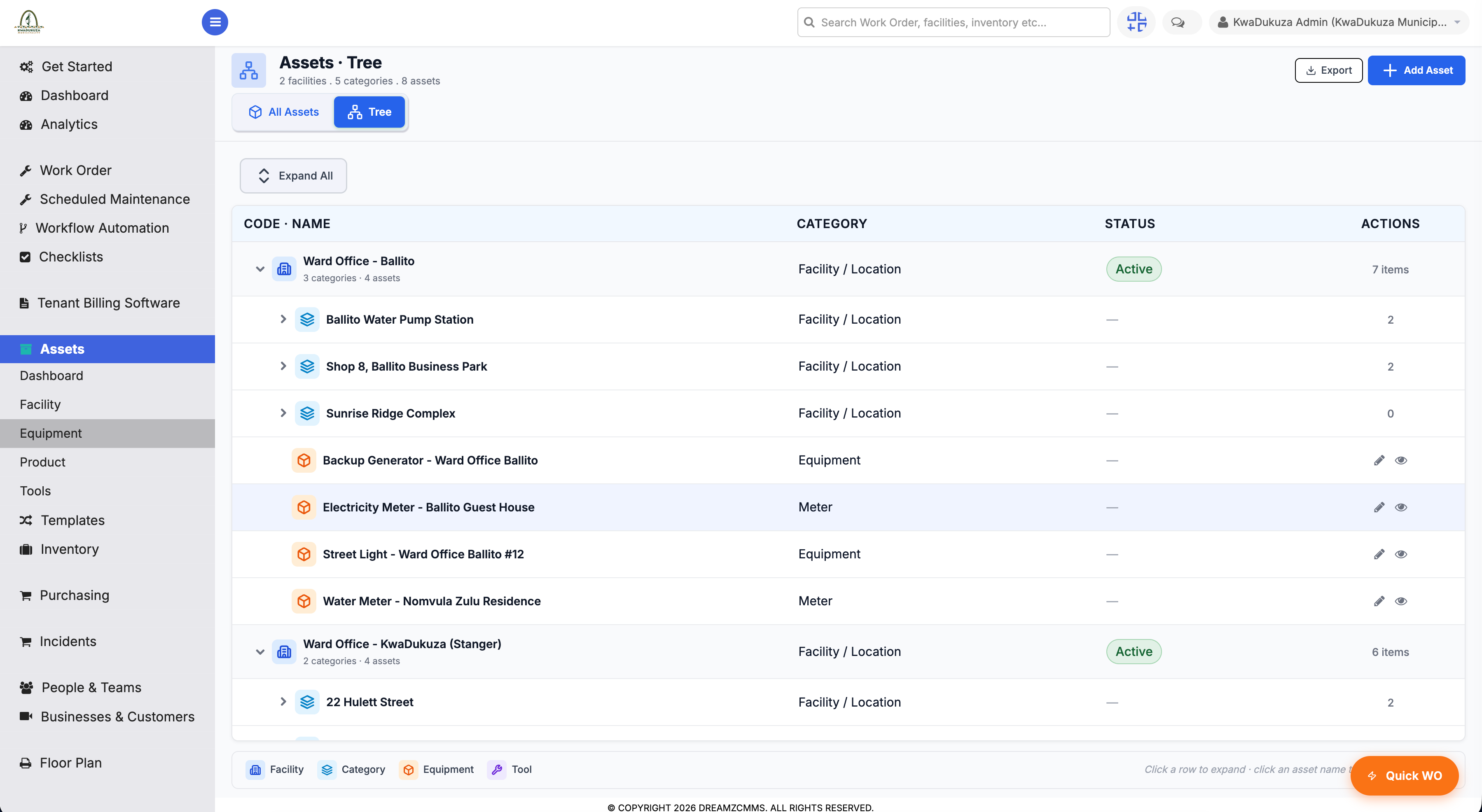Screen dimensions: 1482x812
Task: Click the Assets Tree header icon
Action: 248,70
